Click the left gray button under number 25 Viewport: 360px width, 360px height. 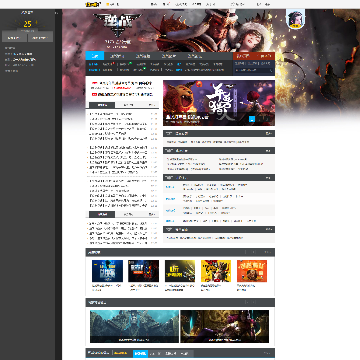tap(14, 37)
